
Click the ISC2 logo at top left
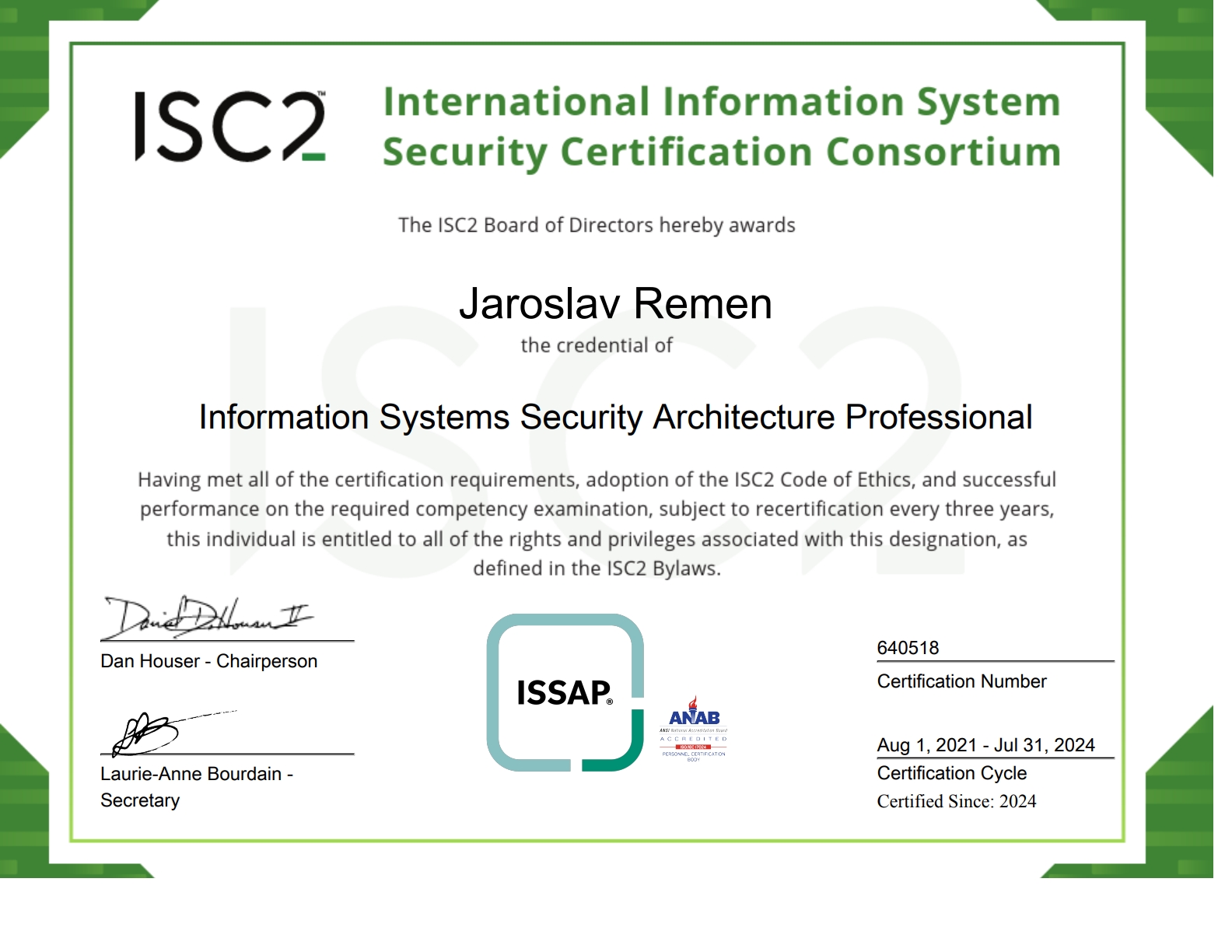pyautogui.click(x=230, y=127)
